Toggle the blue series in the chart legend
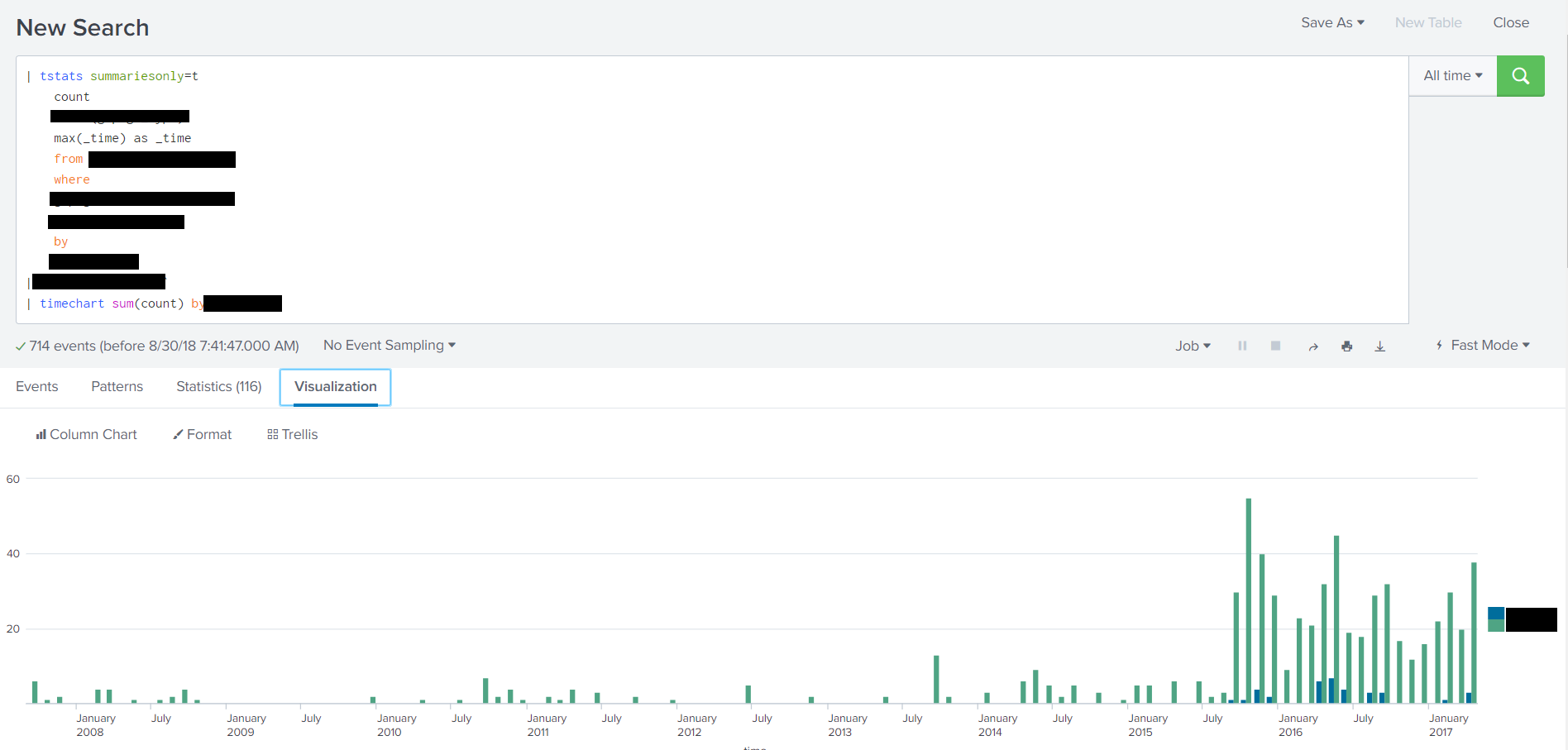 pos(1496,613)
